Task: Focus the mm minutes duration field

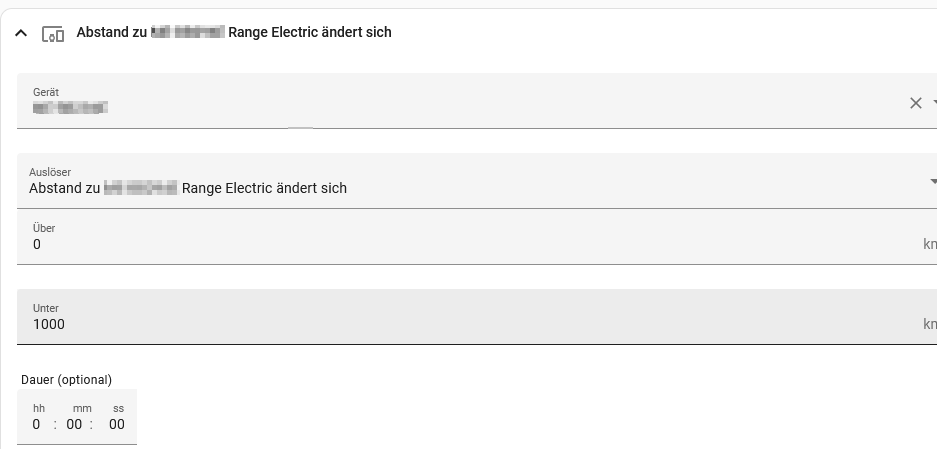Action: [x=74, y=424]
